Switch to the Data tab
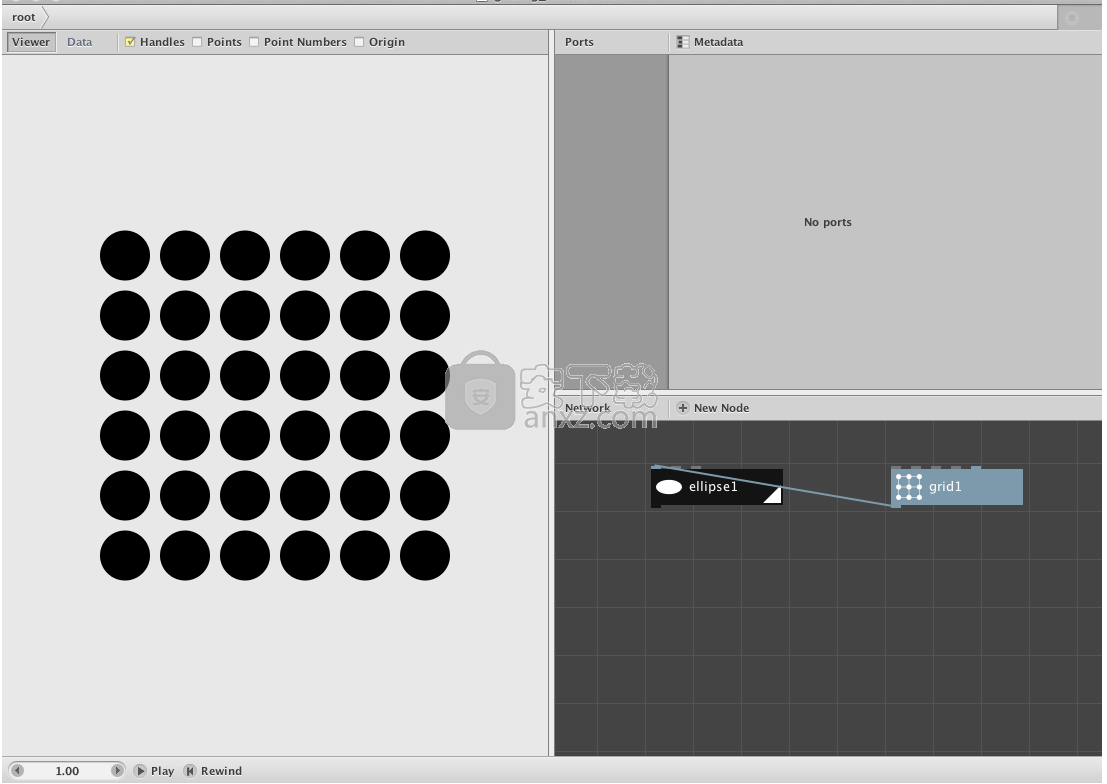The width and height of the screenshot is (1107, 784). (80, 42)
